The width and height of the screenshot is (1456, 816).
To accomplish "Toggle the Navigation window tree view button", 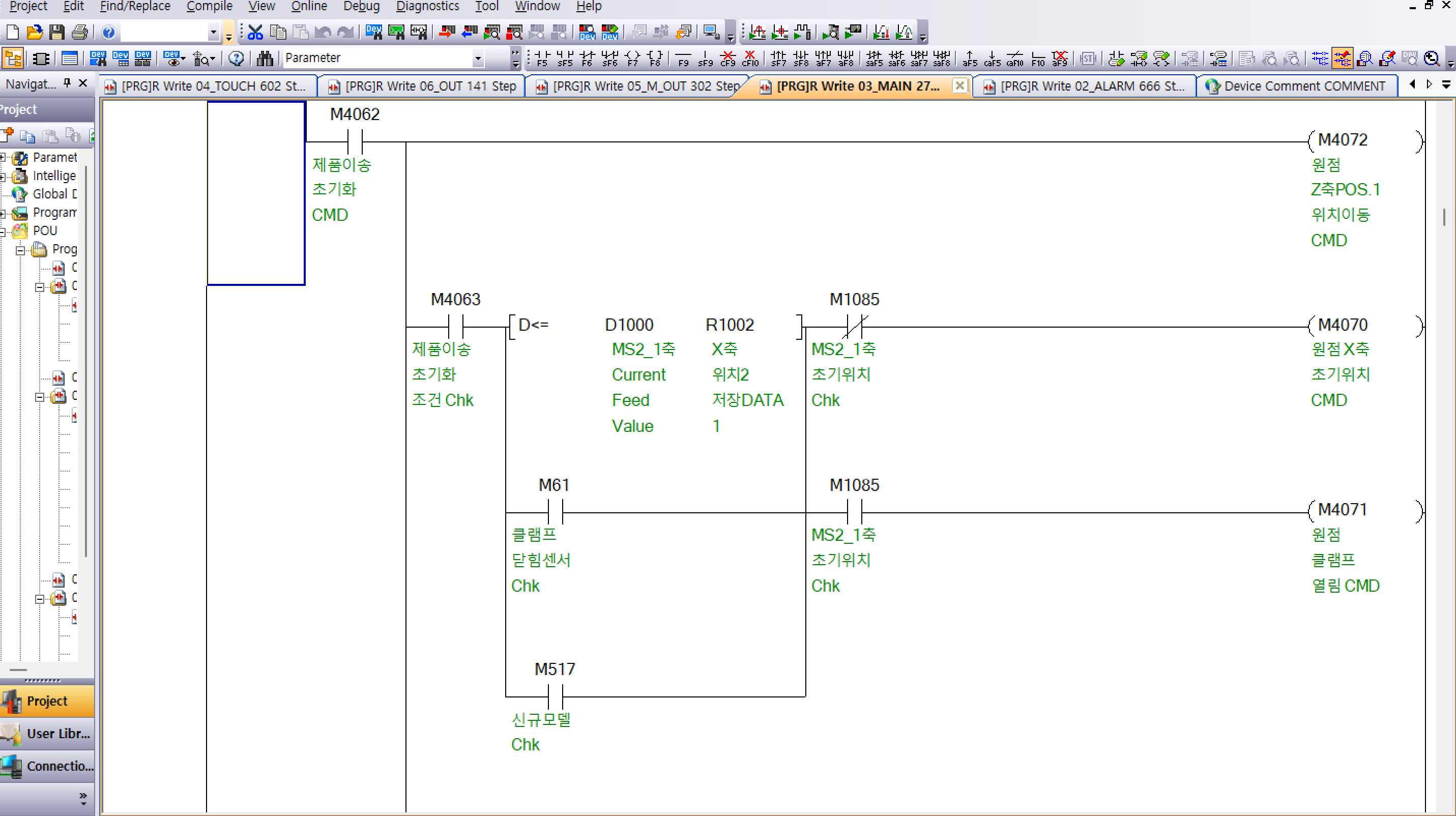I will [12, 57].
